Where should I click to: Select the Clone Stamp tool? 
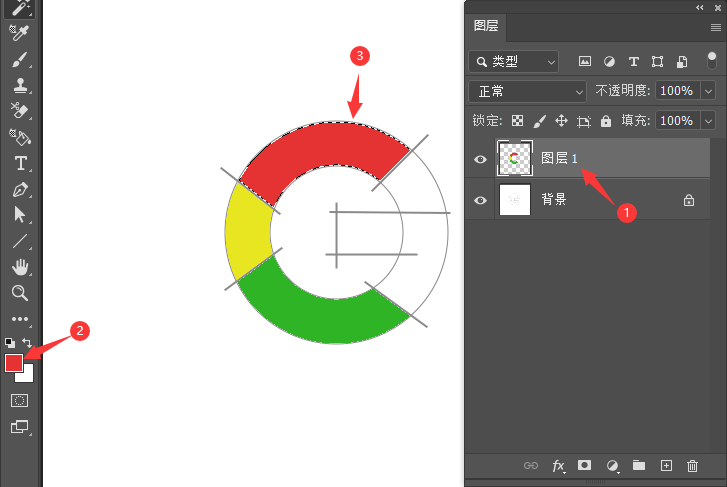tap(19, 85)
